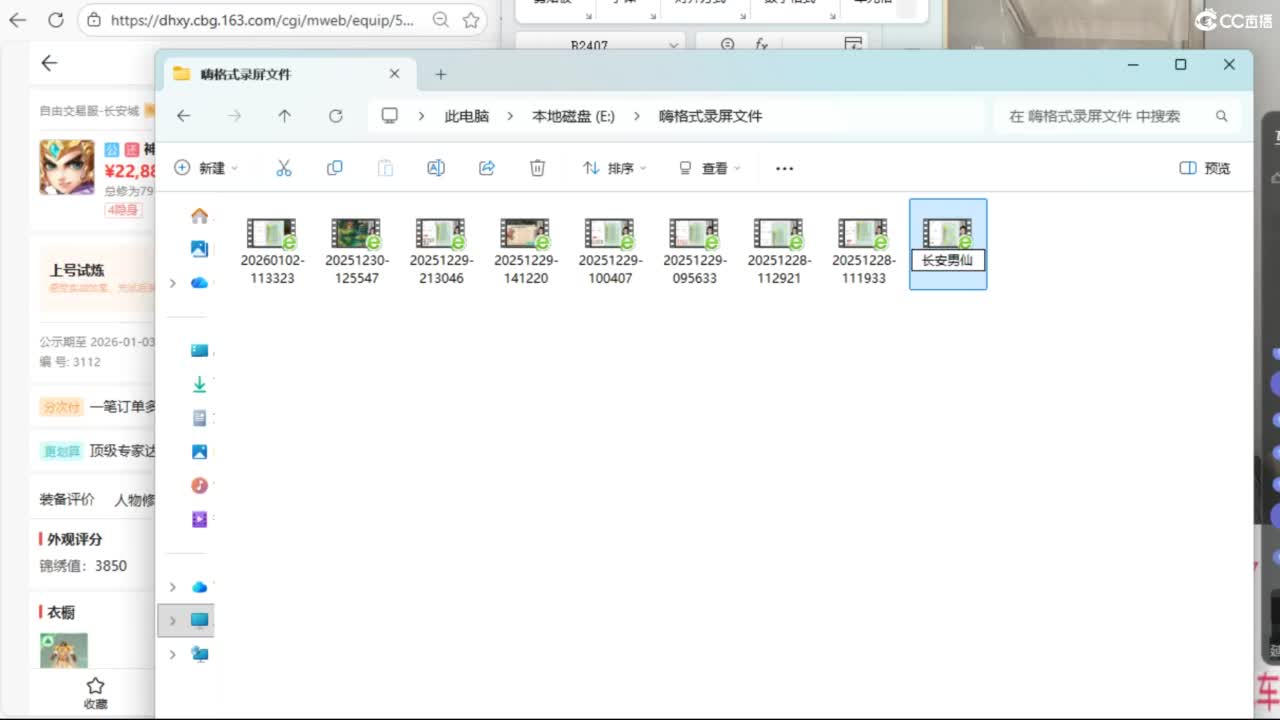Viewport: 1280px width, 720px height.
Task: Add a new File Explorer tab
Action: pos(441,74)
